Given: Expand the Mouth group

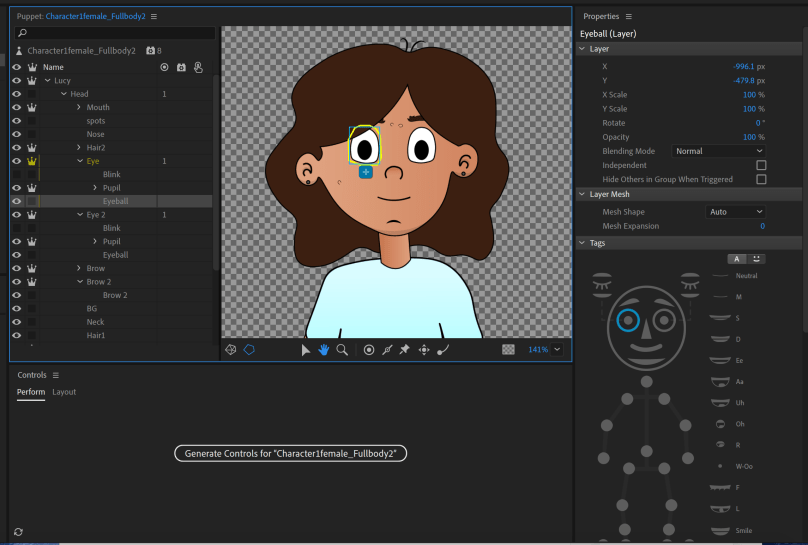Looking at the screenshot, I should [x=79, y=107].
